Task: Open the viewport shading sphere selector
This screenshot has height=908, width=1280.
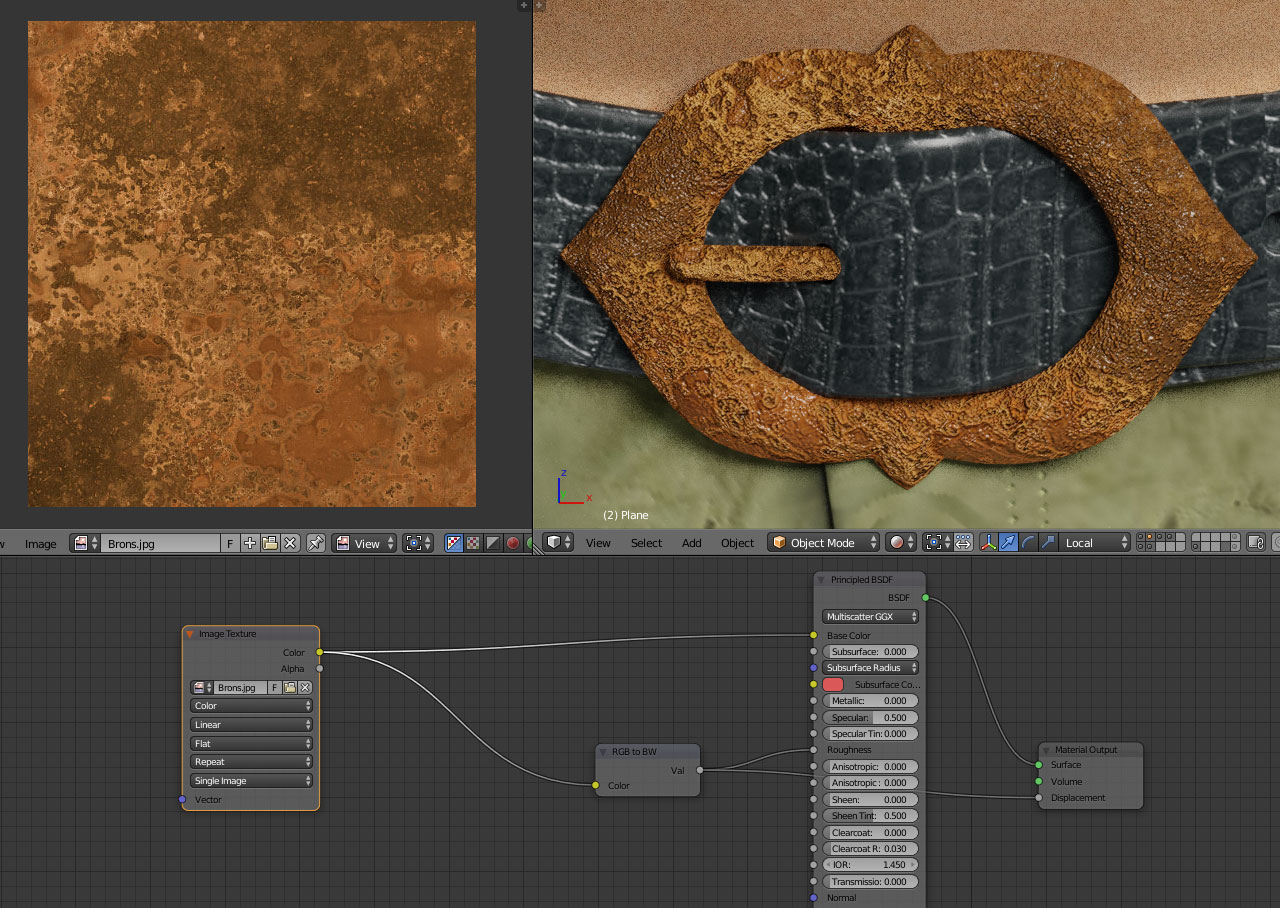Action: coord(902,542)
